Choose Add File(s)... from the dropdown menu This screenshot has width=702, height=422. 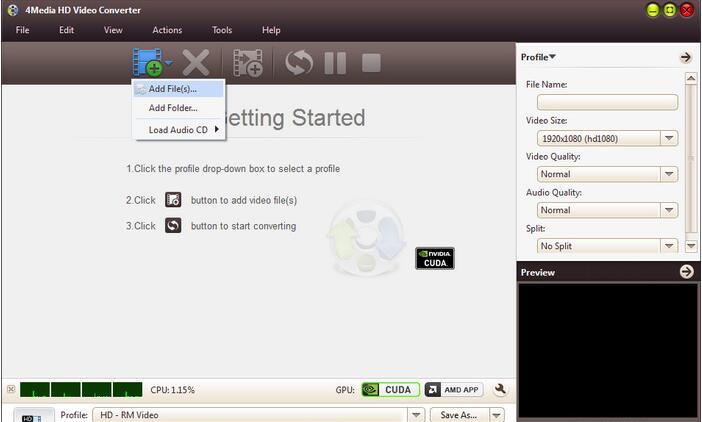click(x=179, y=89)
